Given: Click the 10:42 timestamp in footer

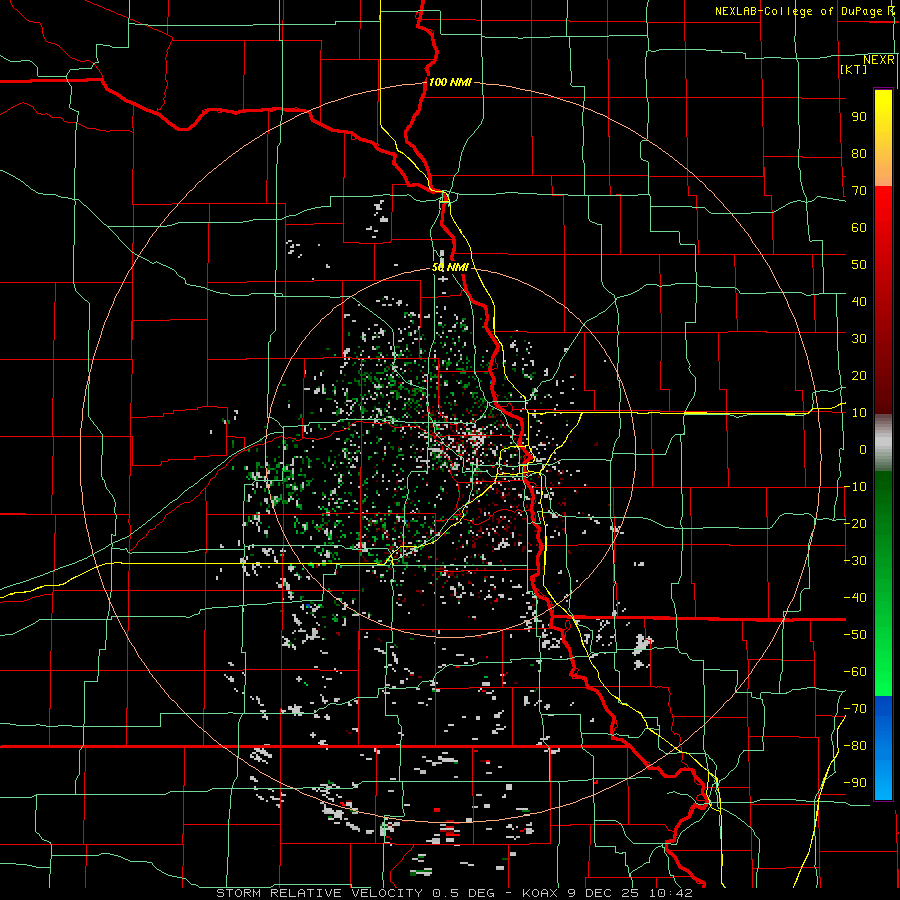Looking at the screenshot, I should pos(672,893).
